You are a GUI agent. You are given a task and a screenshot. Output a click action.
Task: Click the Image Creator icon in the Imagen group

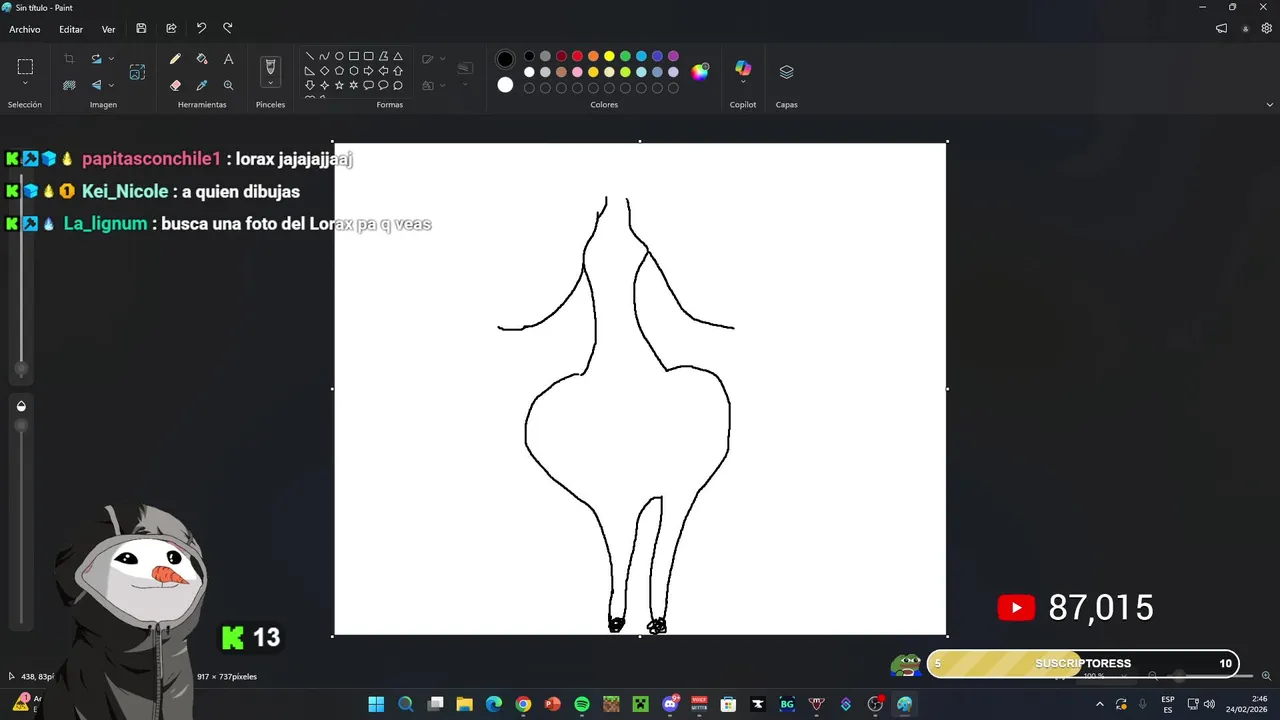click(x=137, y=72)
